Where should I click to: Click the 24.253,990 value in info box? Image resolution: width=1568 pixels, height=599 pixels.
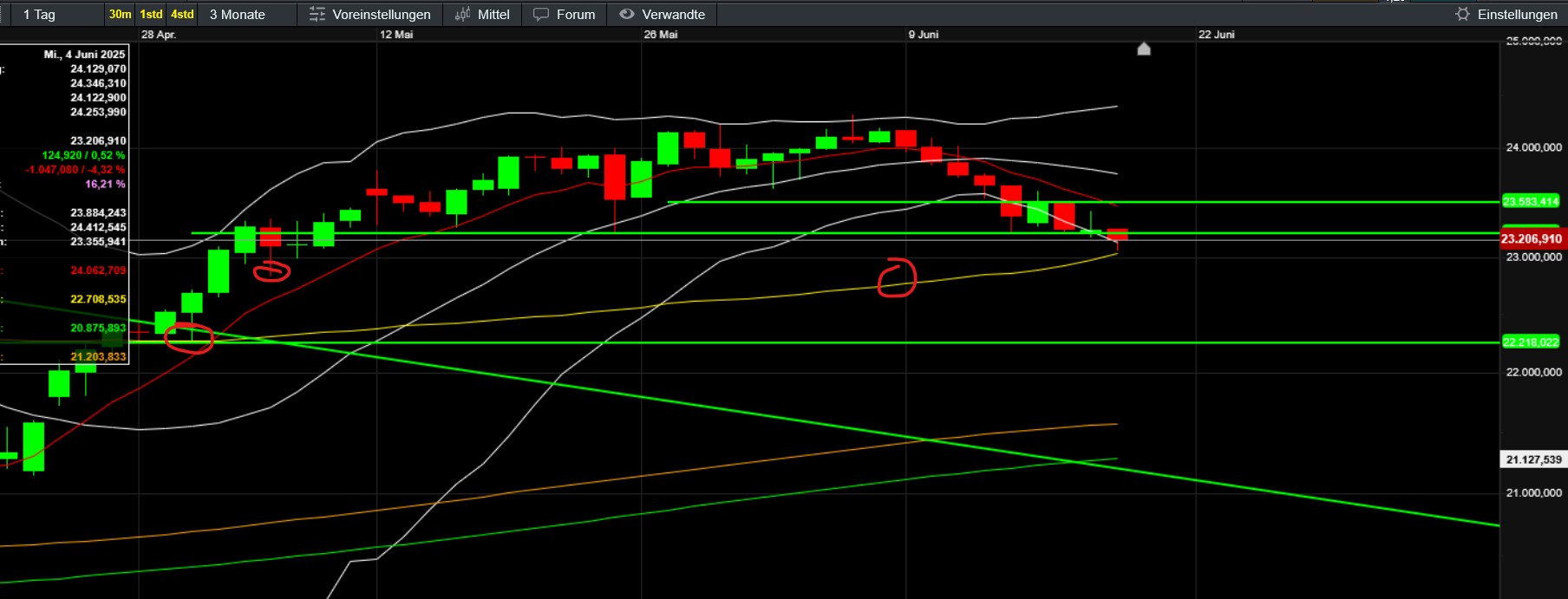point(98,113)
